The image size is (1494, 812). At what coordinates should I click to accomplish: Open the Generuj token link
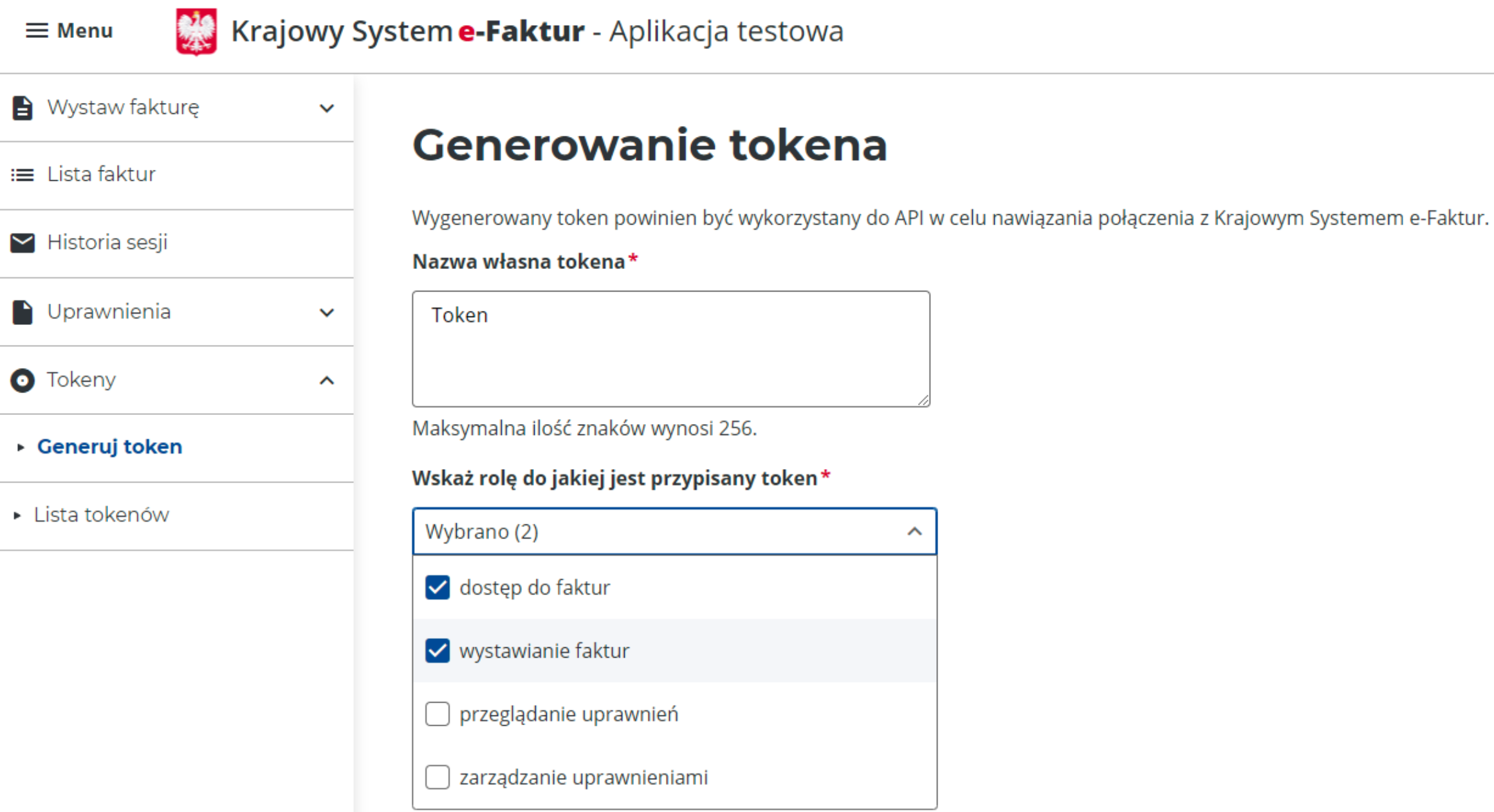click(x=110, y=447)
